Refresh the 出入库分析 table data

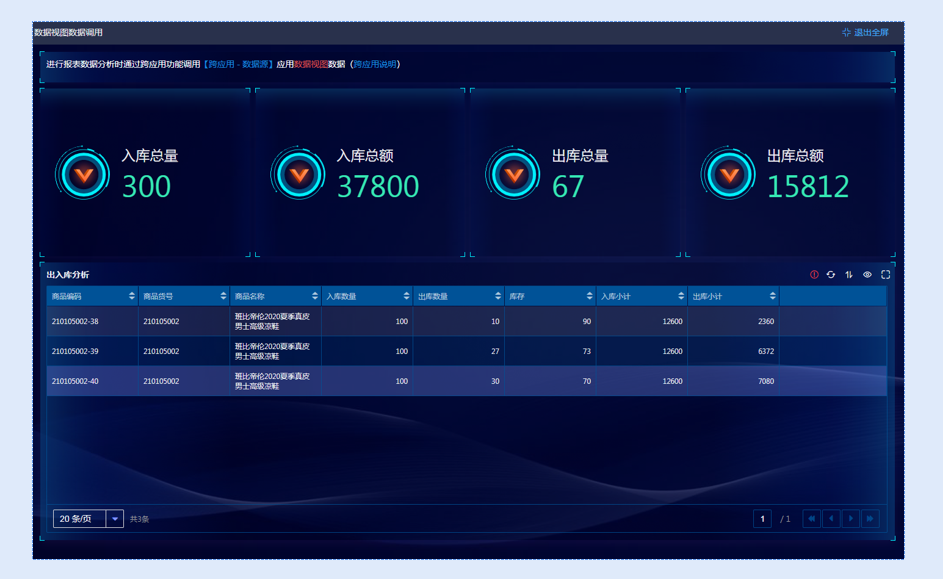tap(831, 275)
